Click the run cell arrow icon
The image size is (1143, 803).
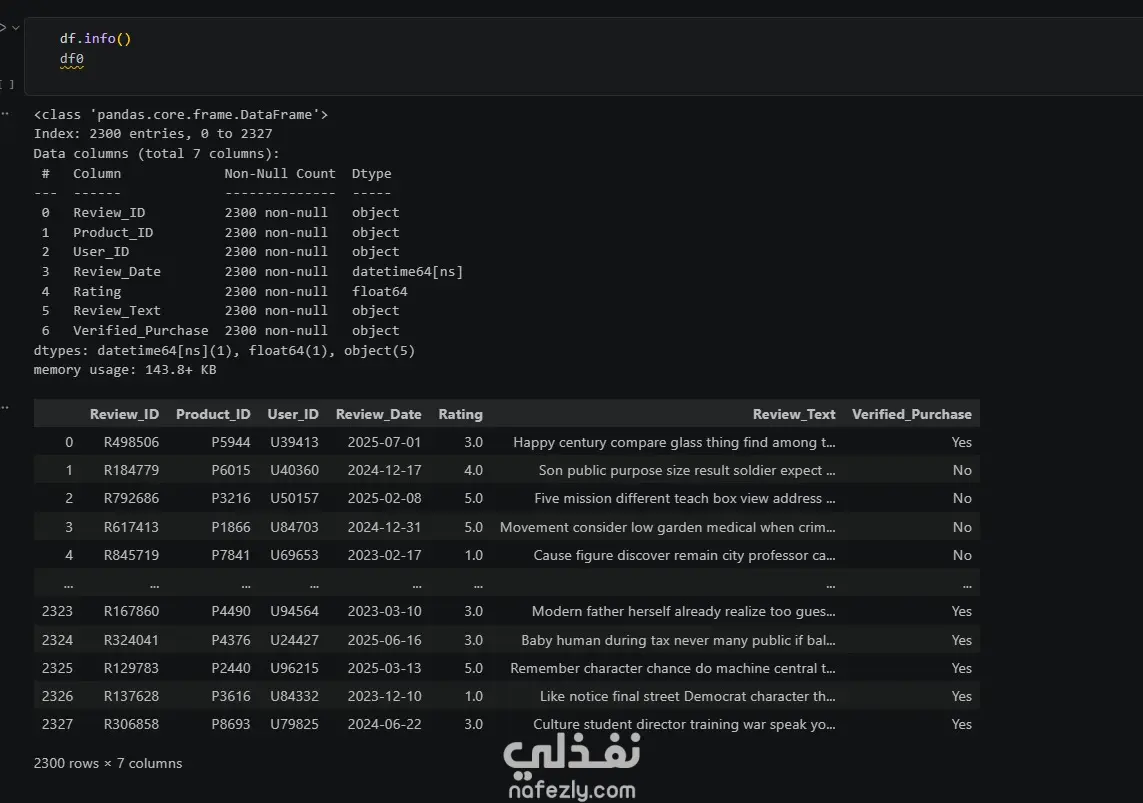pyautogui.click(x=2, y=28)
